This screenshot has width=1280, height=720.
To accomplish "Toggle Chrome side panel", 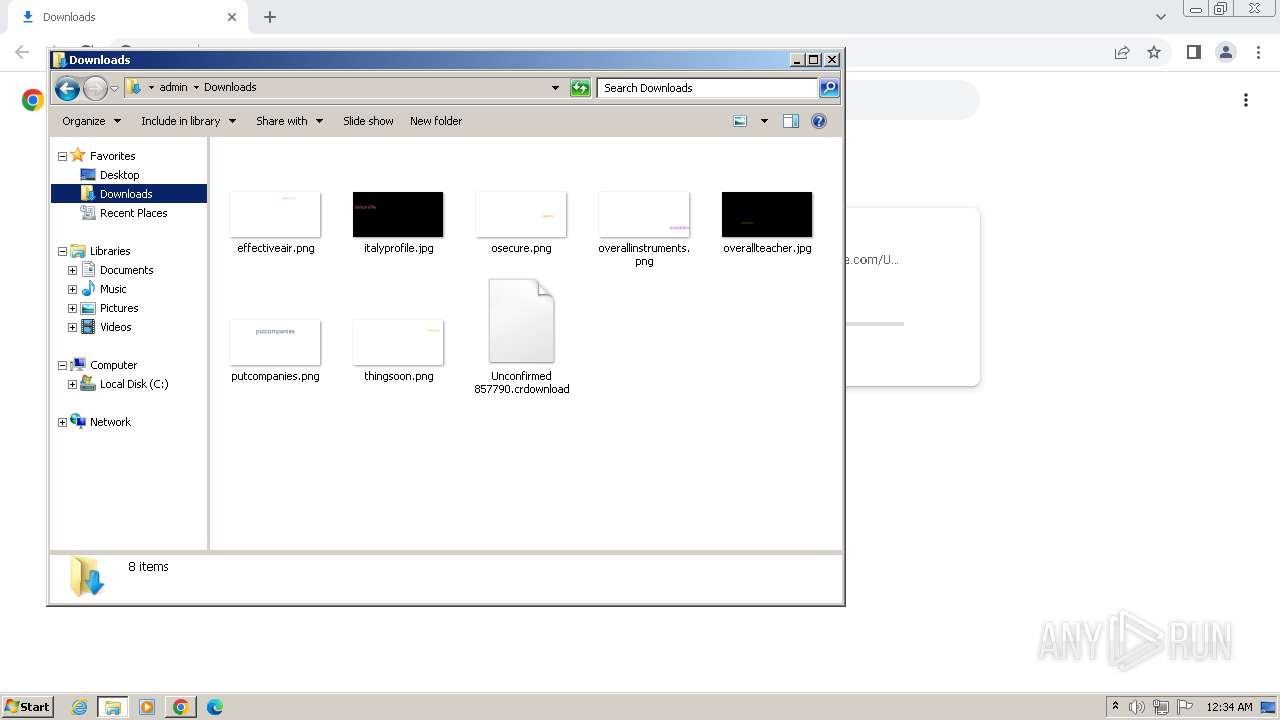I will pos(1193,52).
